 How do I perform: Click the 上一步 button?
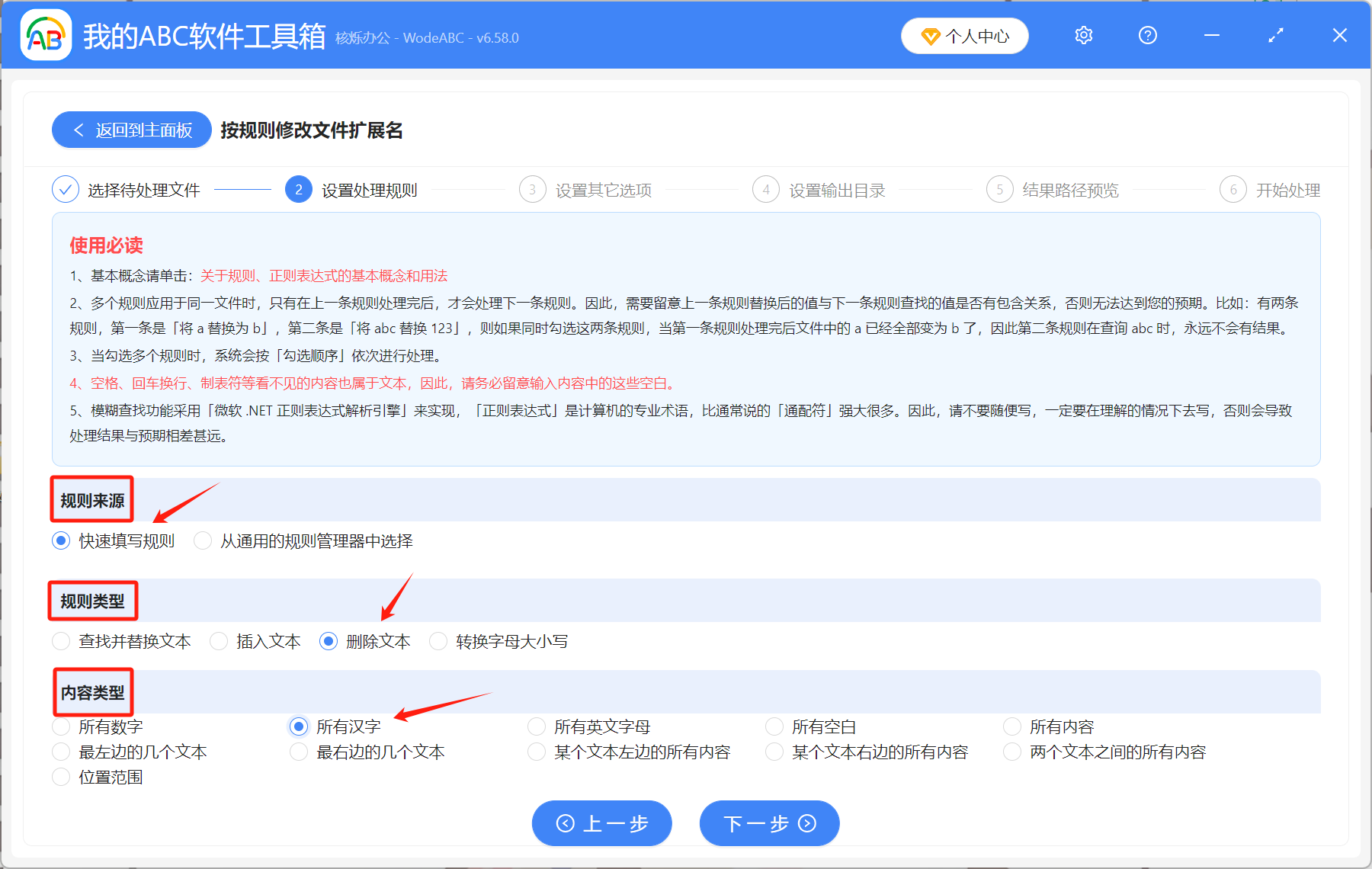pos(601,823)
